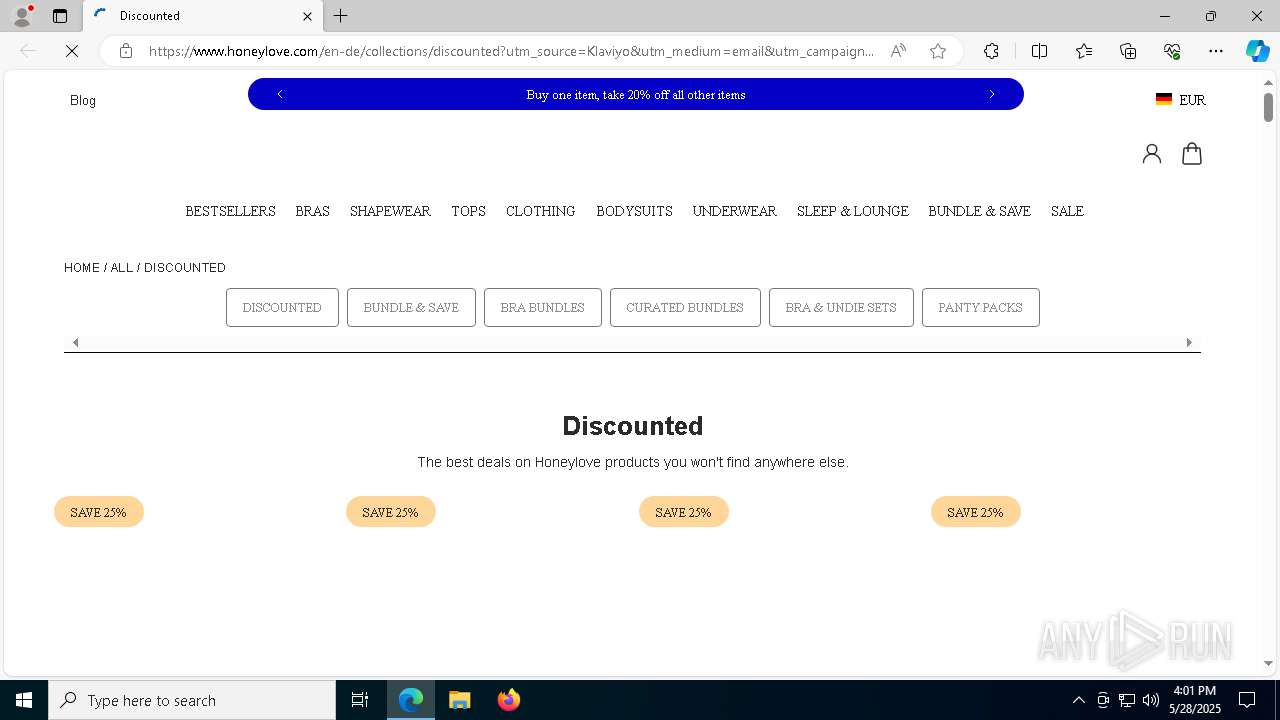Open CLOTHING menu

point(540,211)
